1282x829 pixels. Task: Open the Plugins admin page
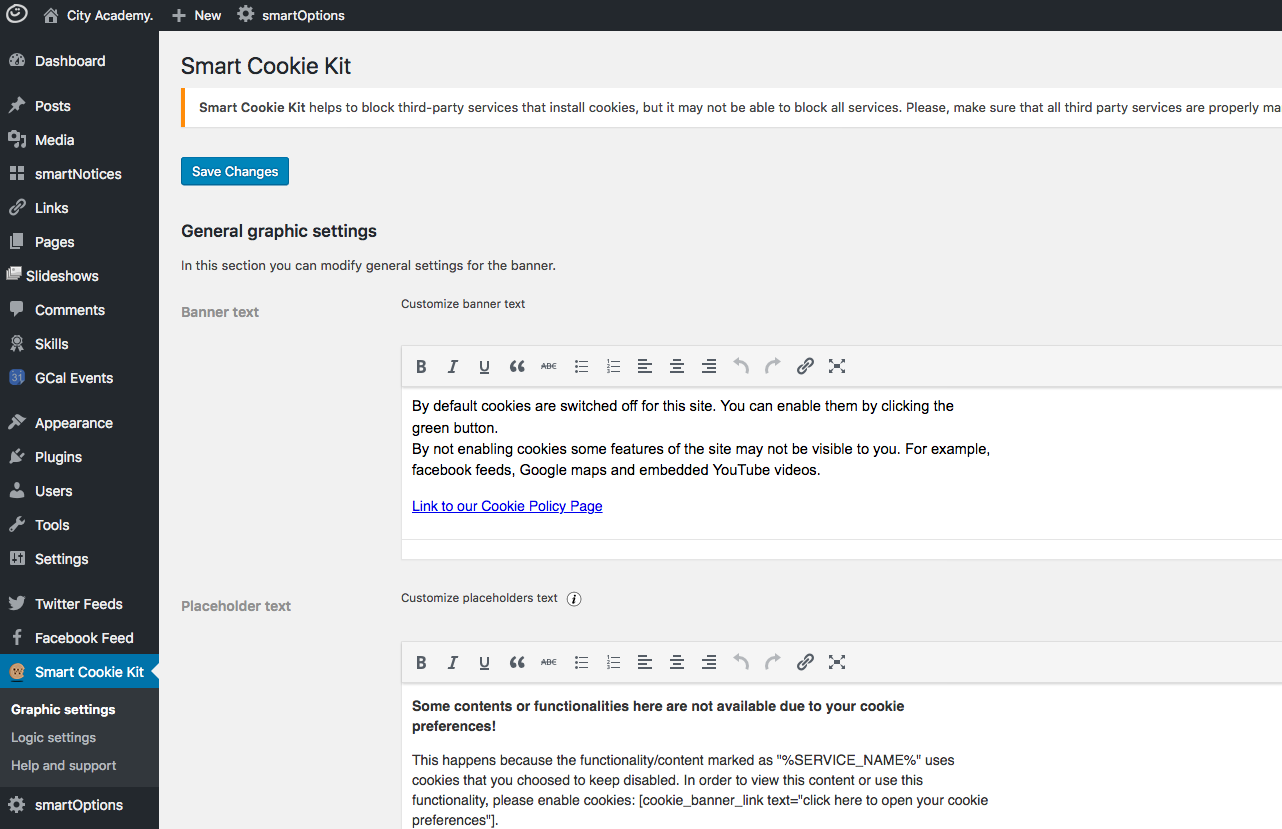tap(58, 457)
